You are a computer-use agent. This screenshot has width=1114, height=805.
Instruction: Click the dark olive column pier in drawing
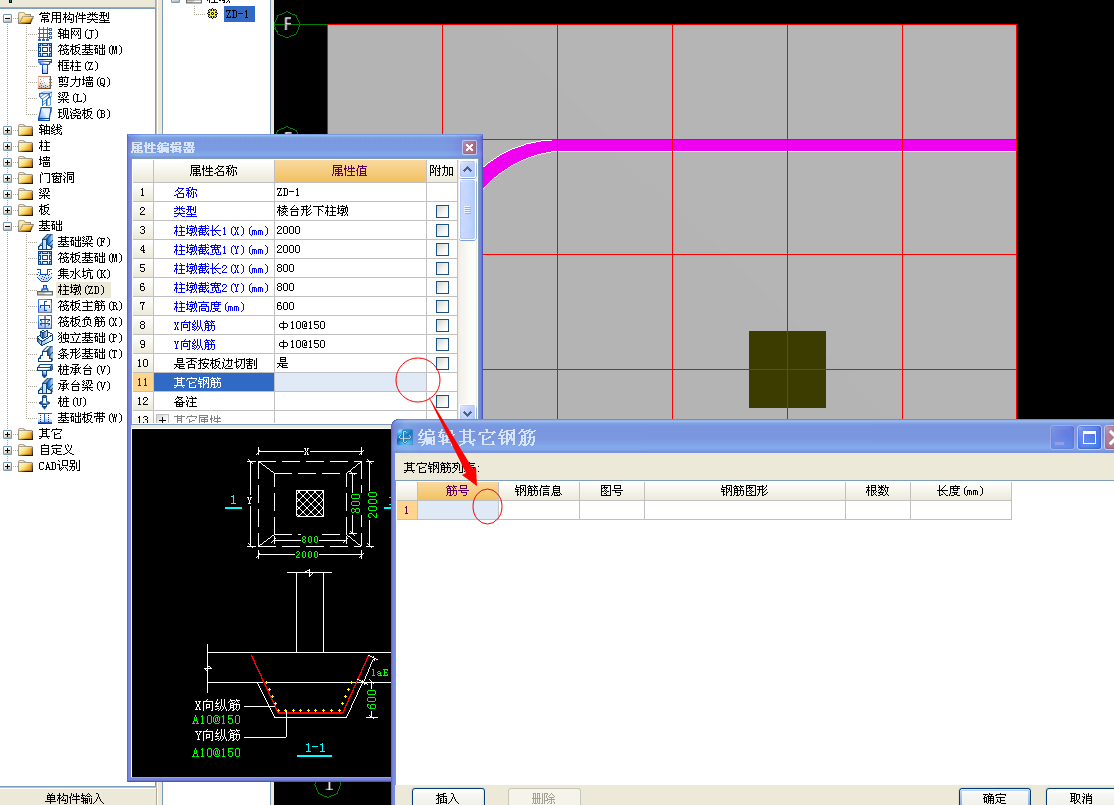(787, 369)
